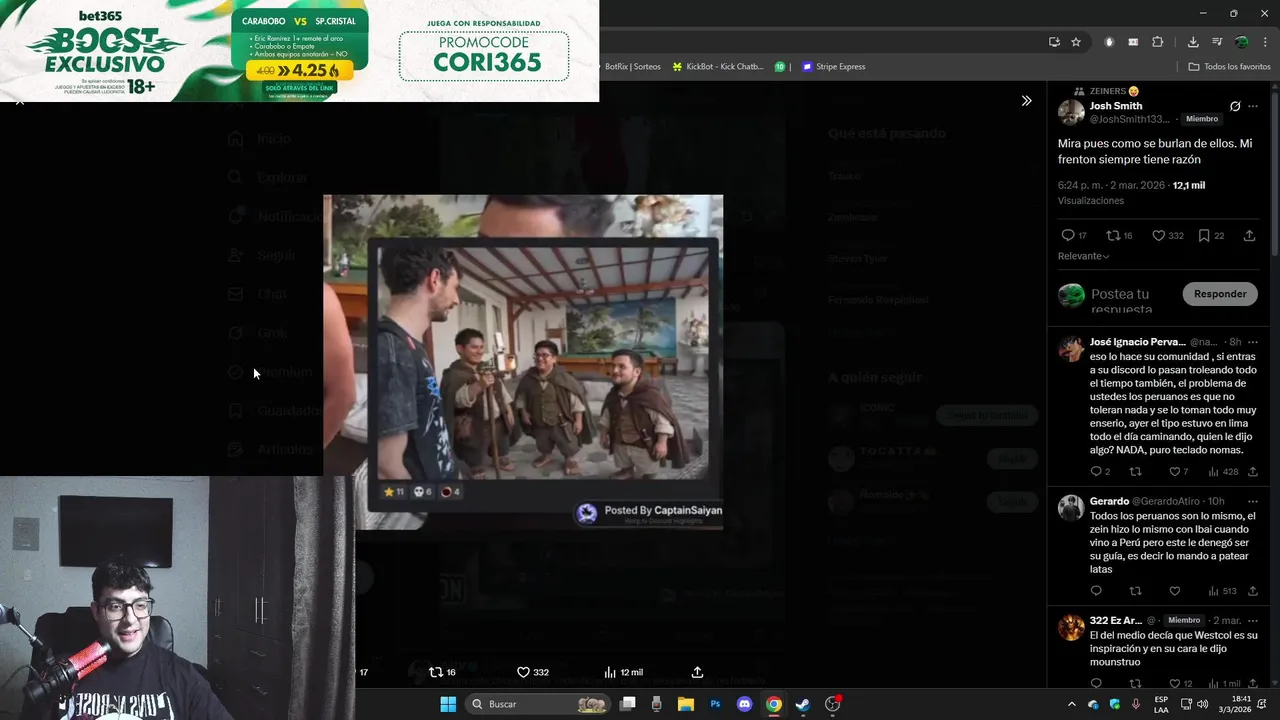Open more options on Gerardo's reply

coord(1253,501)
